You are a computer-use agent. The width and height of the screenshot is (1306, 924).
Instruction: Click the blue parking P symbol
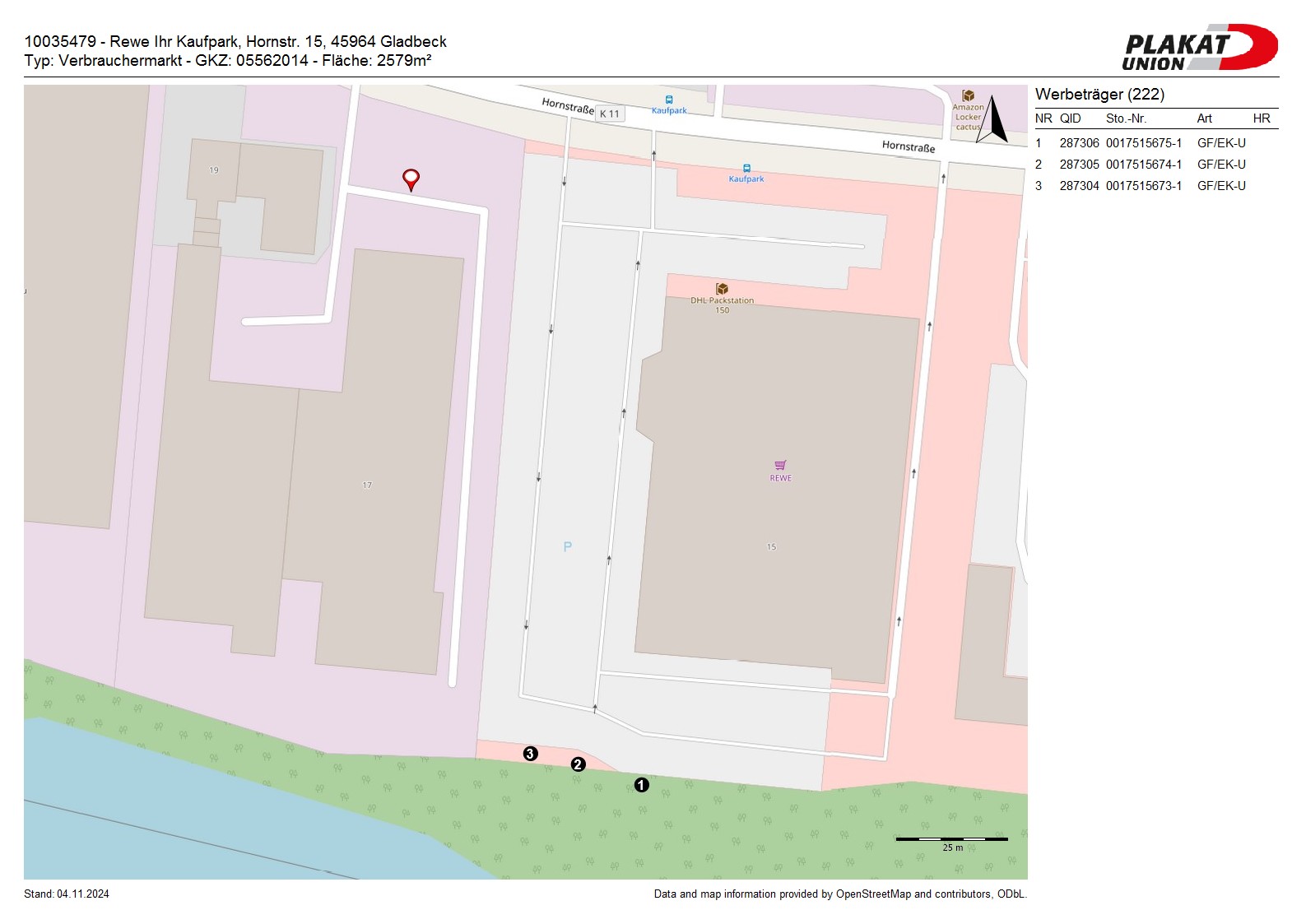[x=567, y=547]
